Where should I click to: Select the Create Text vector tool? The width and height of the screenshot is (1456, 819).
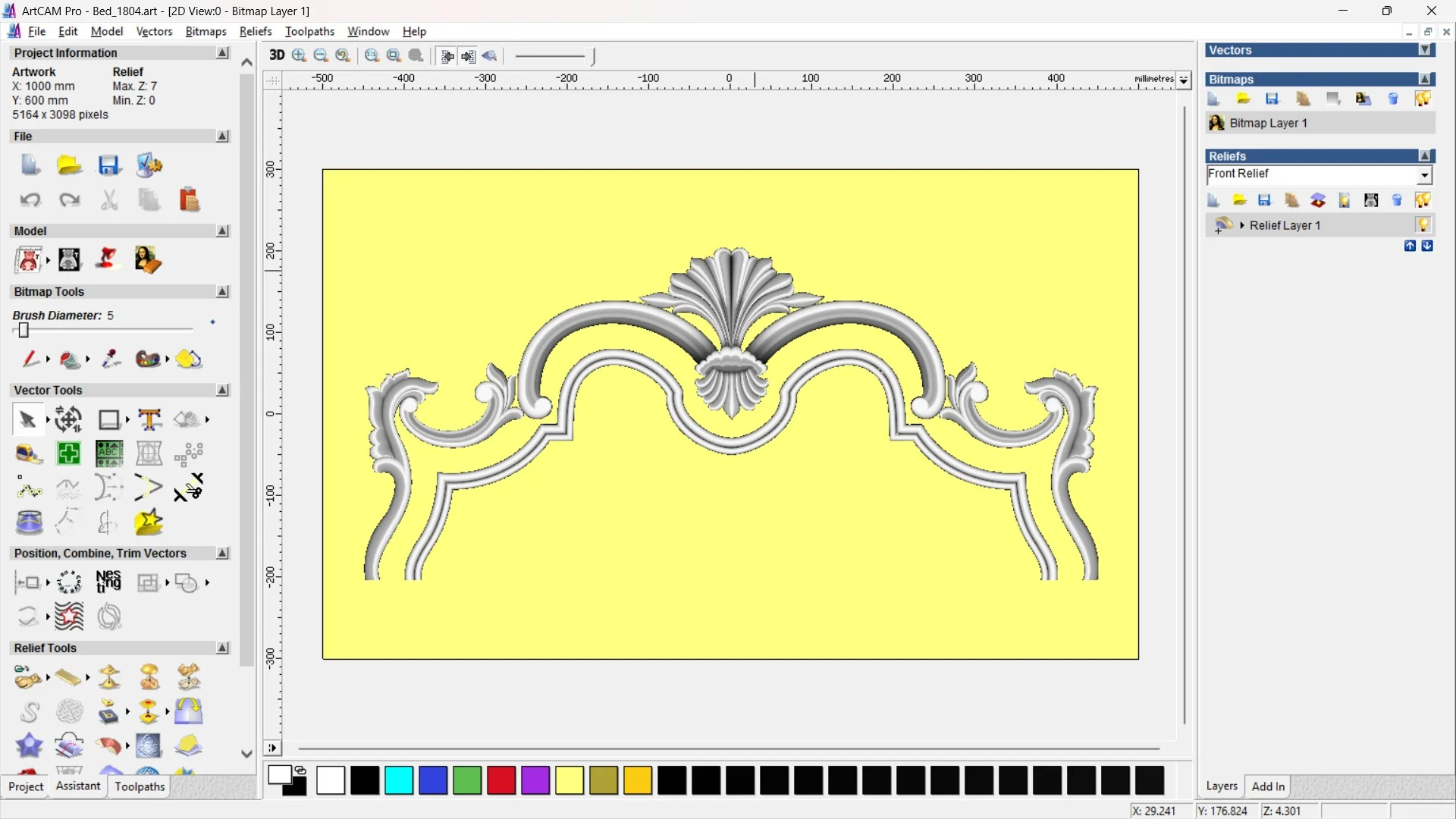click(x=149, y=419)
